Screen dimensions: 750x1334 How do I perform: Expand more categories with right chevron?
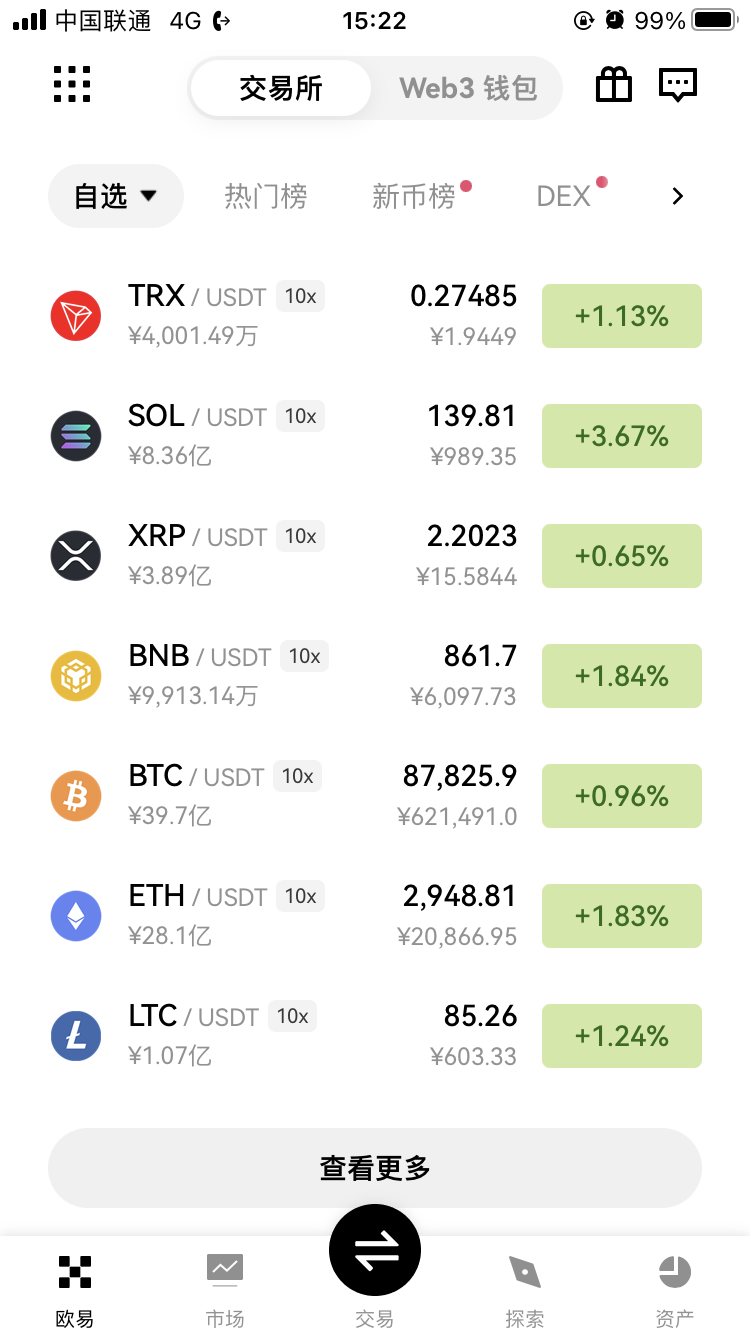tap(678, 196)
